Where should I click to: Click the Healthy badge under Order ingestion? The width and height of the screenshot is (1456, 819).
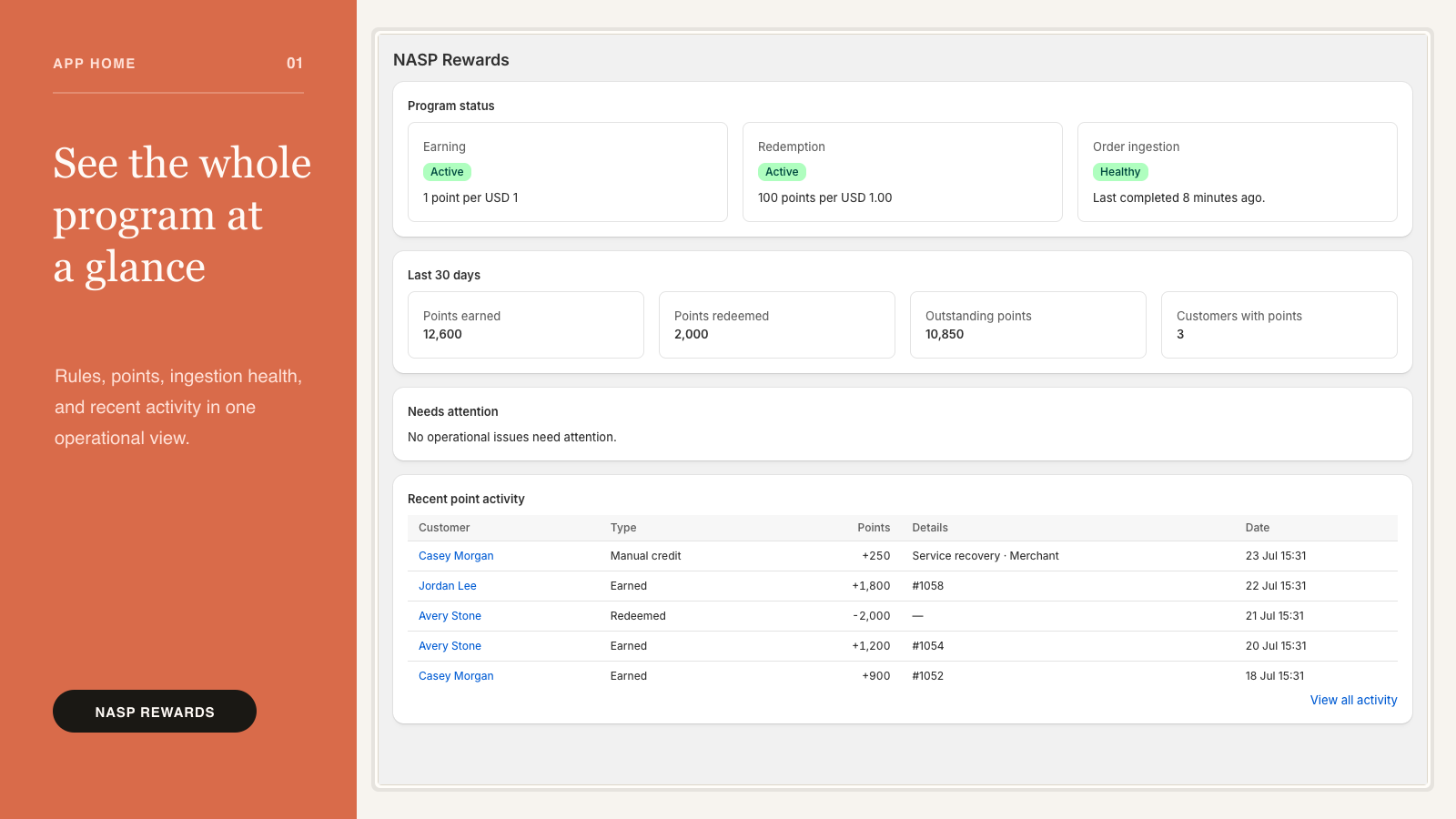(x=1120, y=172)
